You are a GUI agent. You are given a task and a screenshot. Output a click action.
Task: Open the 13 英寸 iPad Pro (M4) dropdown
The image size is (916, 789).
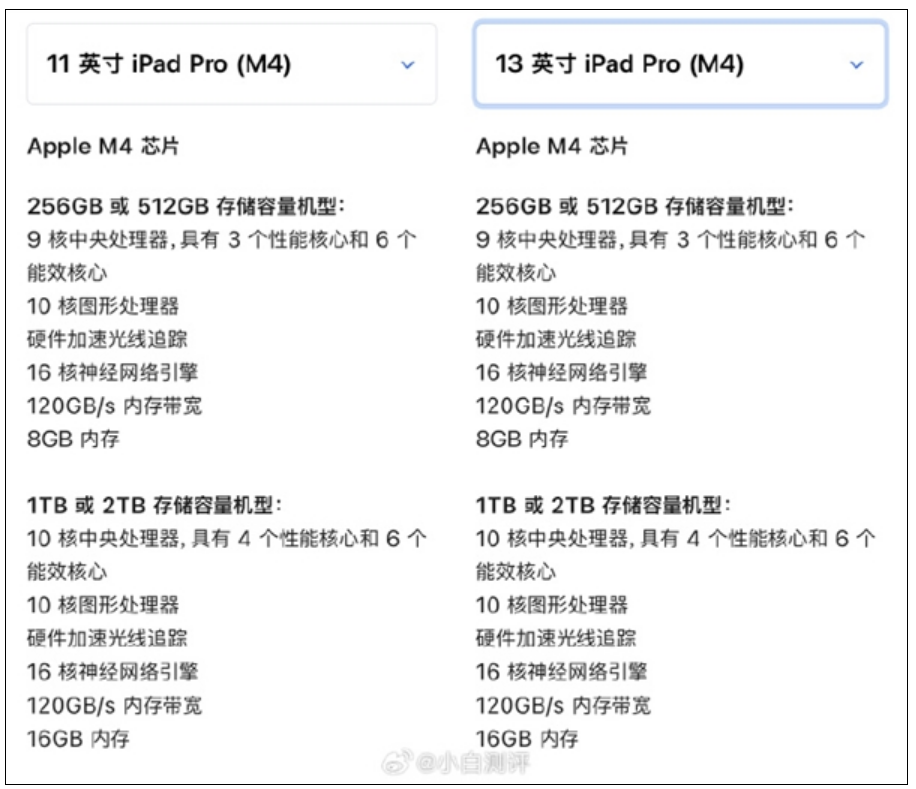click(x=681, y=64)
